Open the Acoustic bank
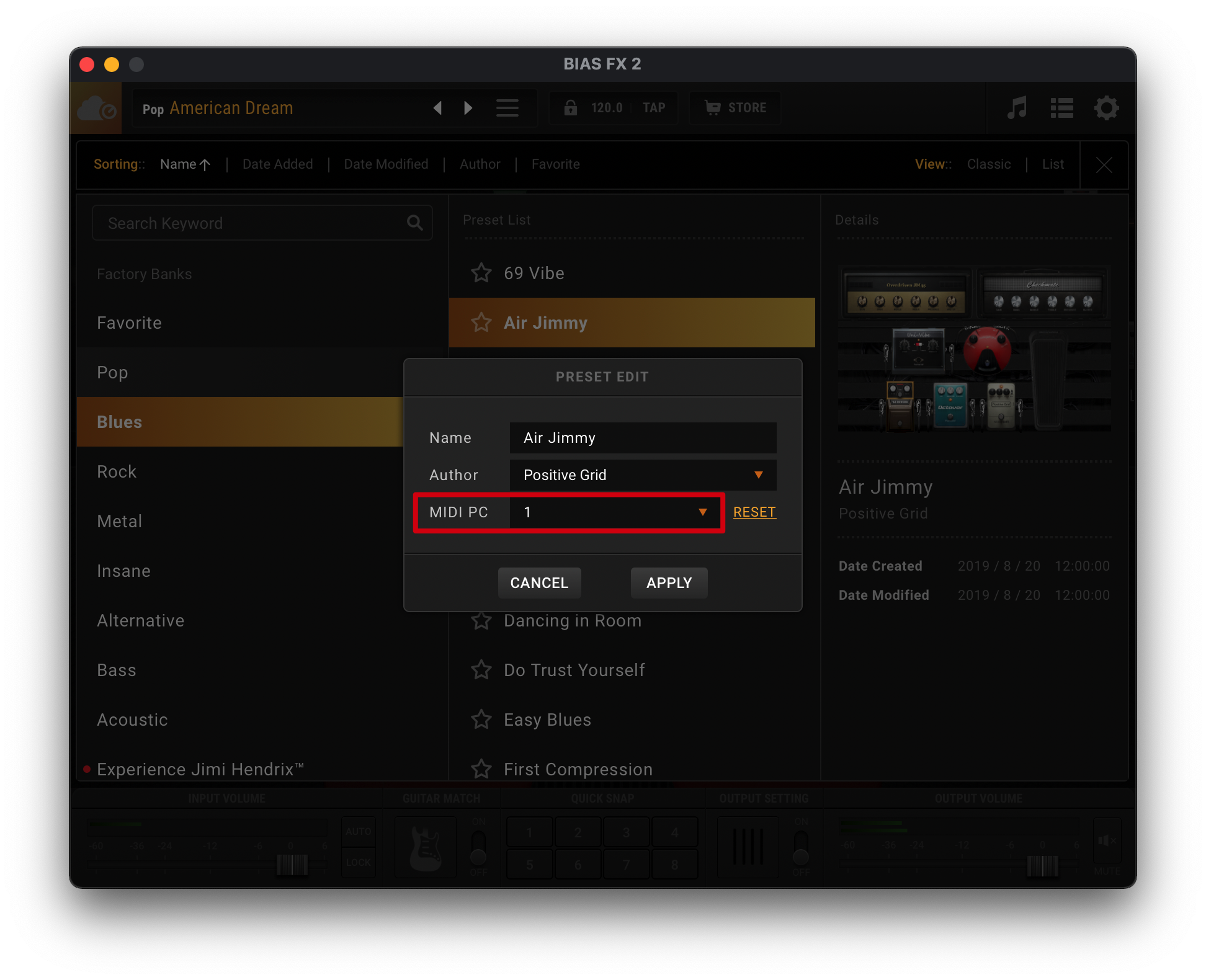Screen dimensions: 1206x980 [x=262, y=719]
